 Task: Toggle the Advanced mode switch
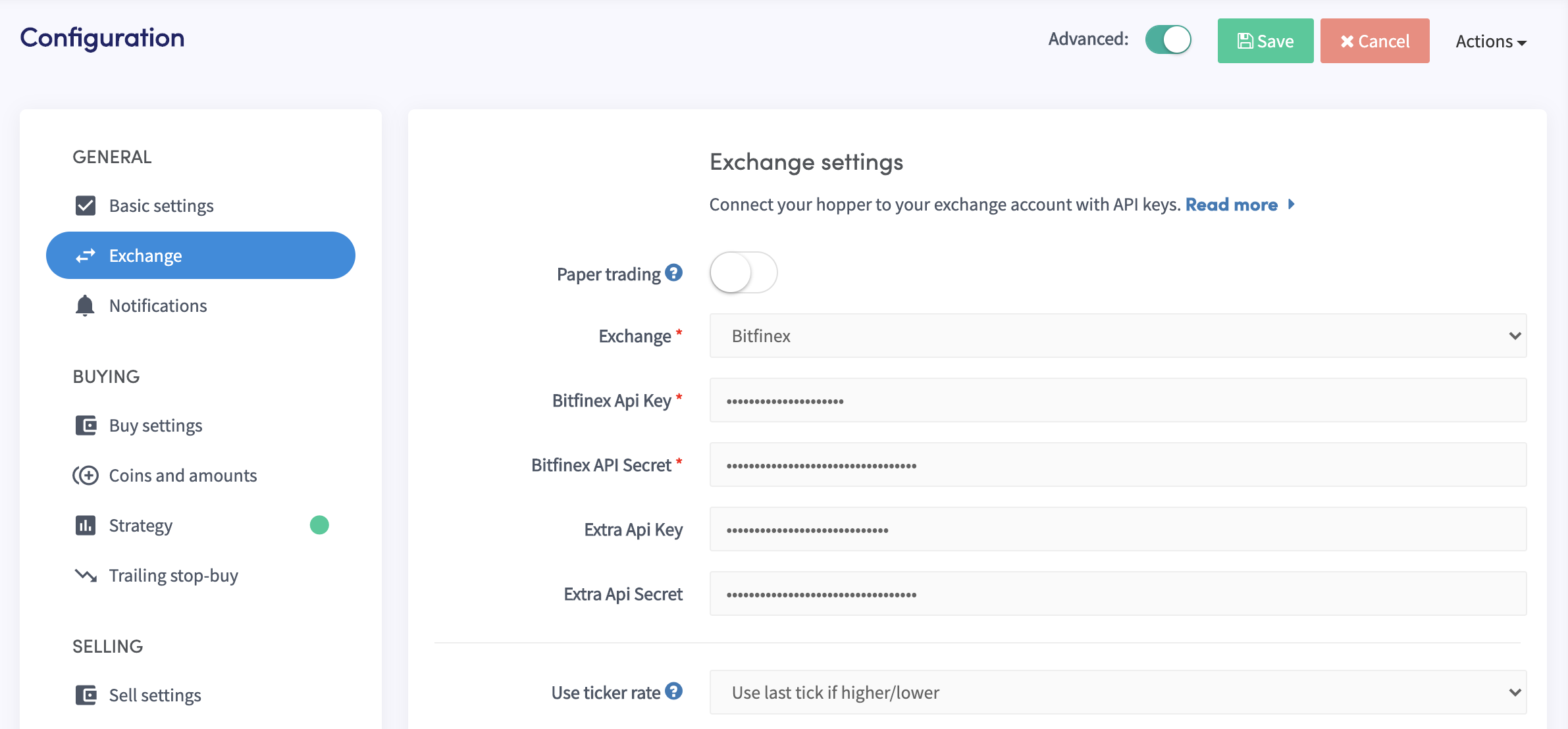pos(1169,40)
